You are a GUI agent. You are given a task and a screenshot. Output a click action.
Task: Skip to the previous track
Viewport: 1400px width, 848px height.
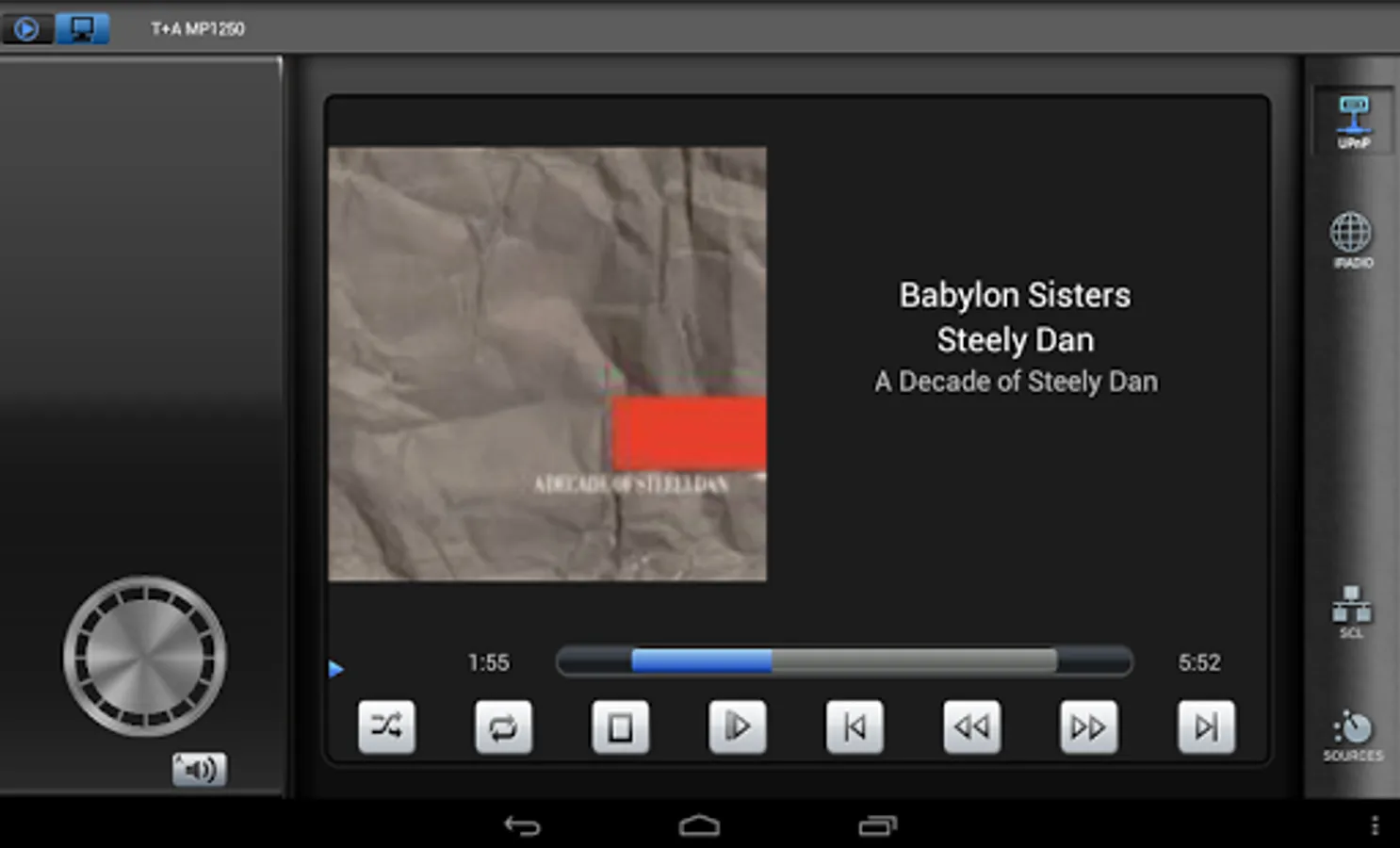point(855,726)
